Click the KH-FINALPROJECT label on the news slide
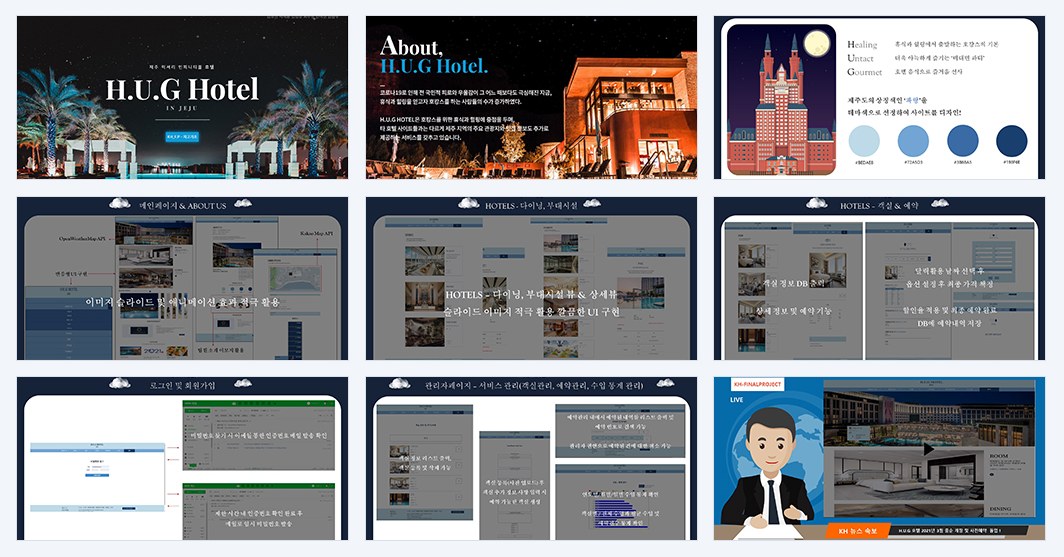The height and width of the screenshot is (557, 1064). coord(757,384)
